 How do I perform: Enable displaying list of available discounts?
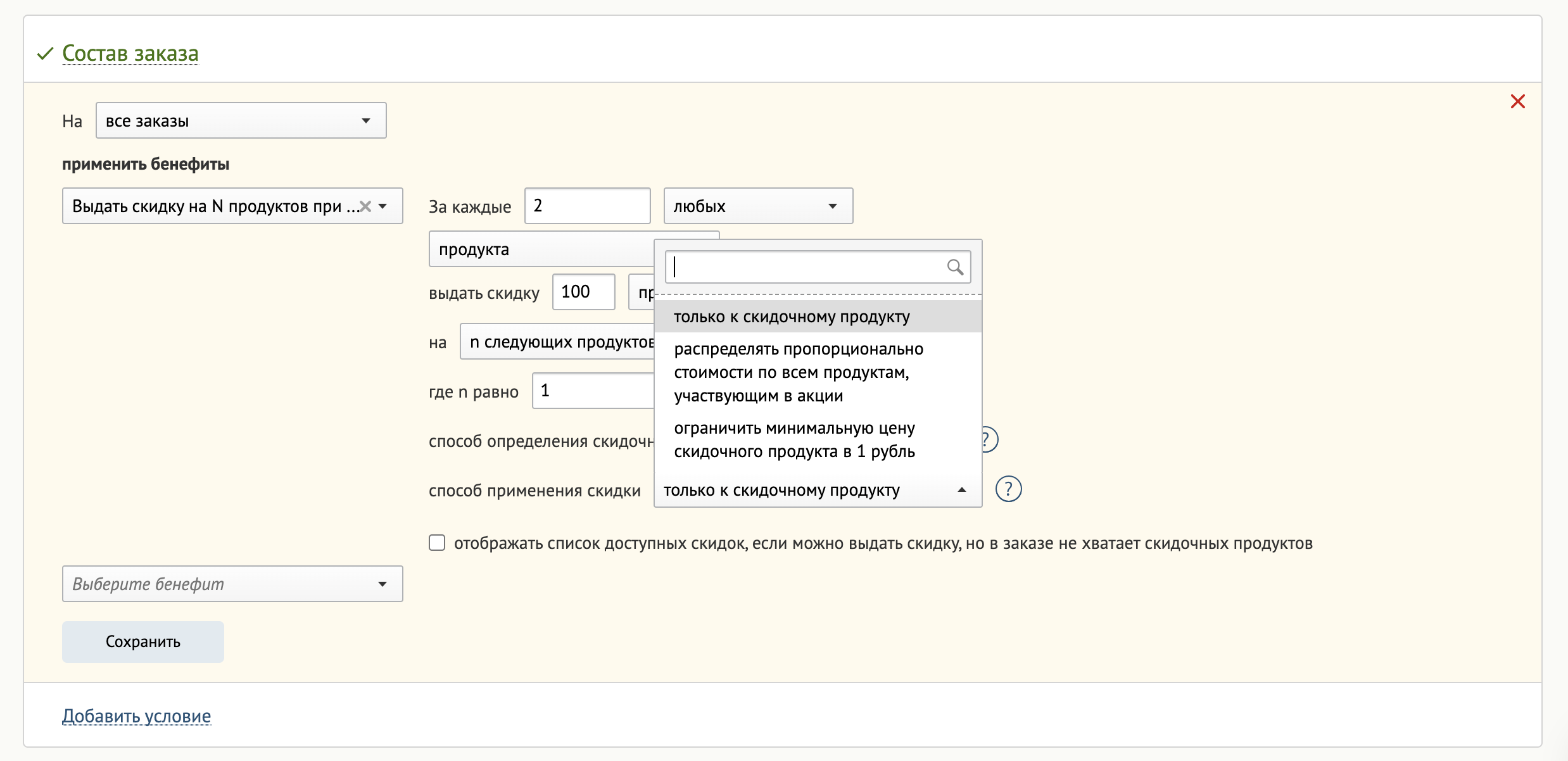437,543
